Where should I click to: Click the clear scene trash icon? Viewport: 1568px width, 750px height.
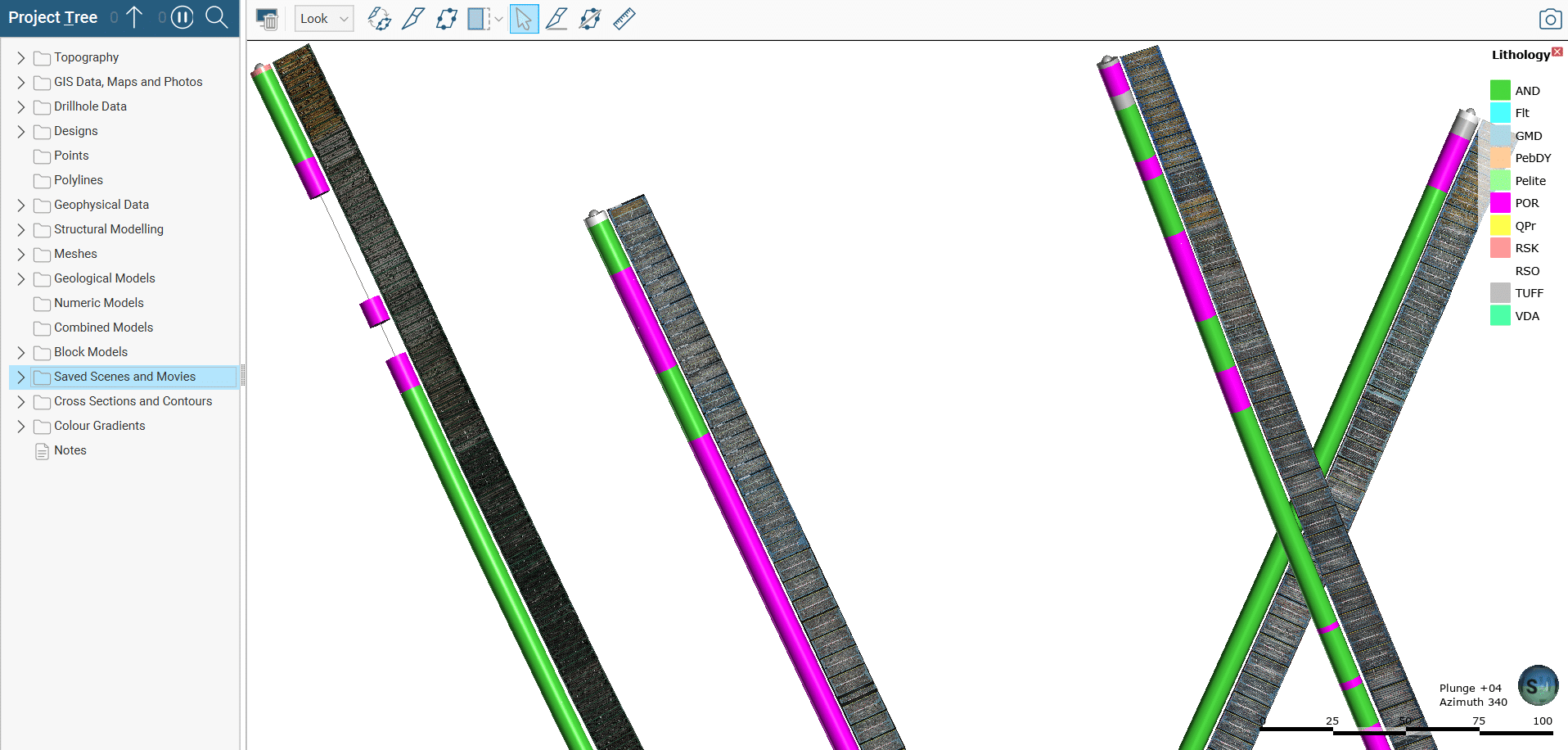pyautogui.click(x=267, y=18)
